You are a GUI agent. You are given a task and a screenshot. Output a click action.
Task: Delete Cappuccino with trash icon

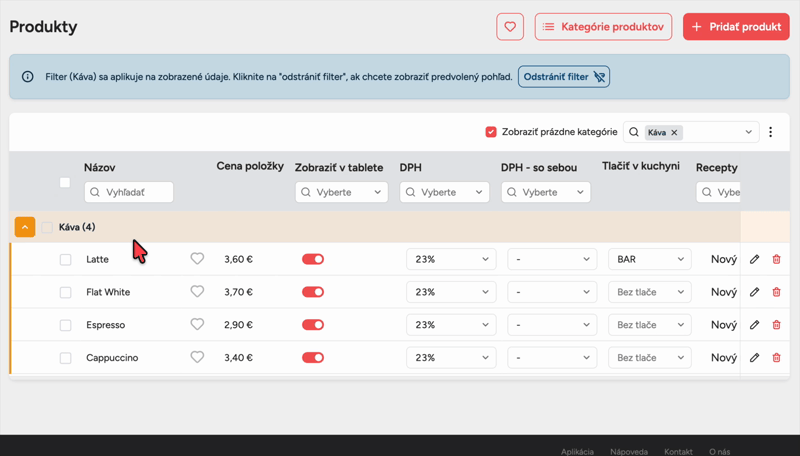coord(777,358)
